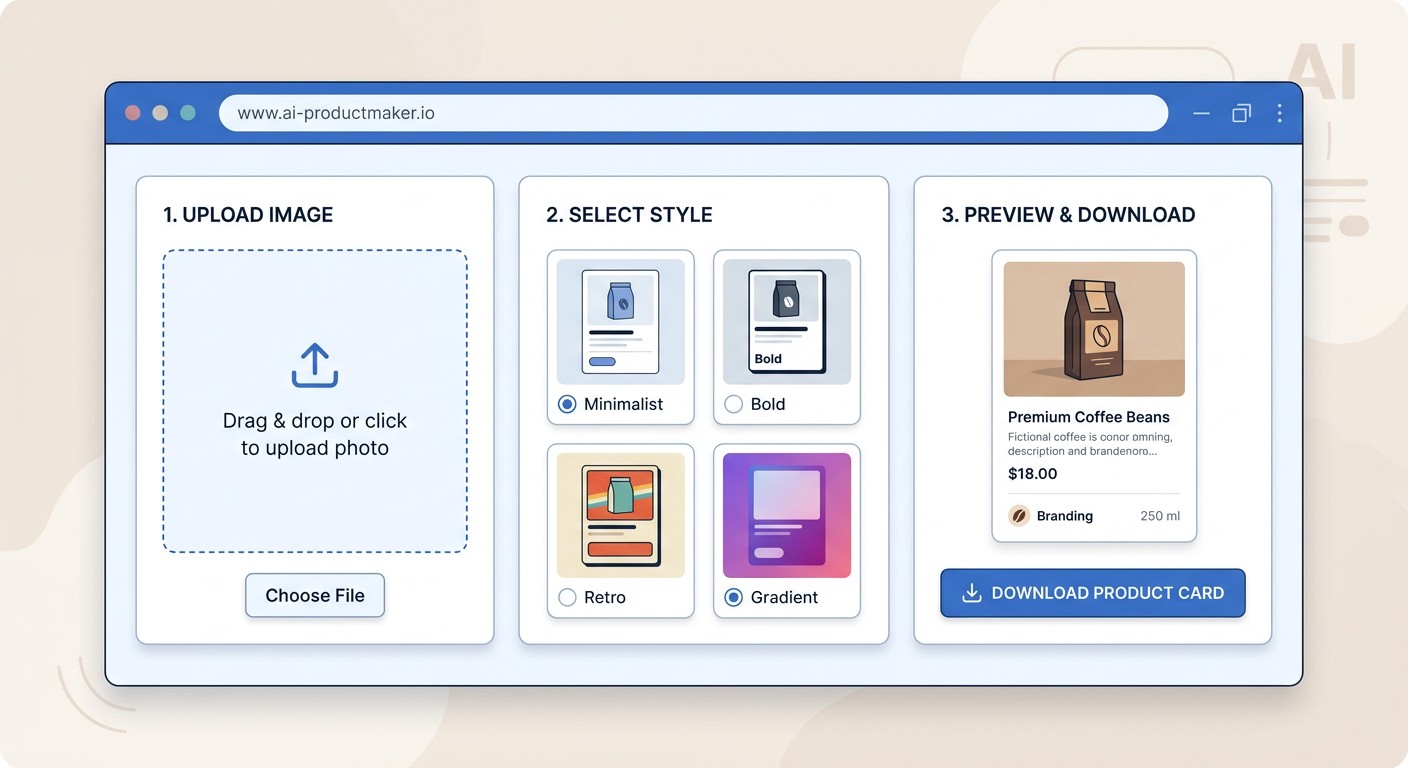Click the 2. SELECT STYLE heading
The image size is (1408, 768).
[629, 215]
